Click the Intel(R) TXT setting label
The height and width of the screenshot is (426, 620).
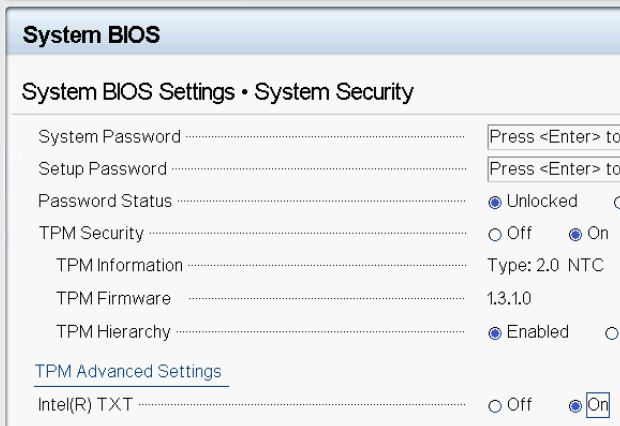click(x=85, y=405)
